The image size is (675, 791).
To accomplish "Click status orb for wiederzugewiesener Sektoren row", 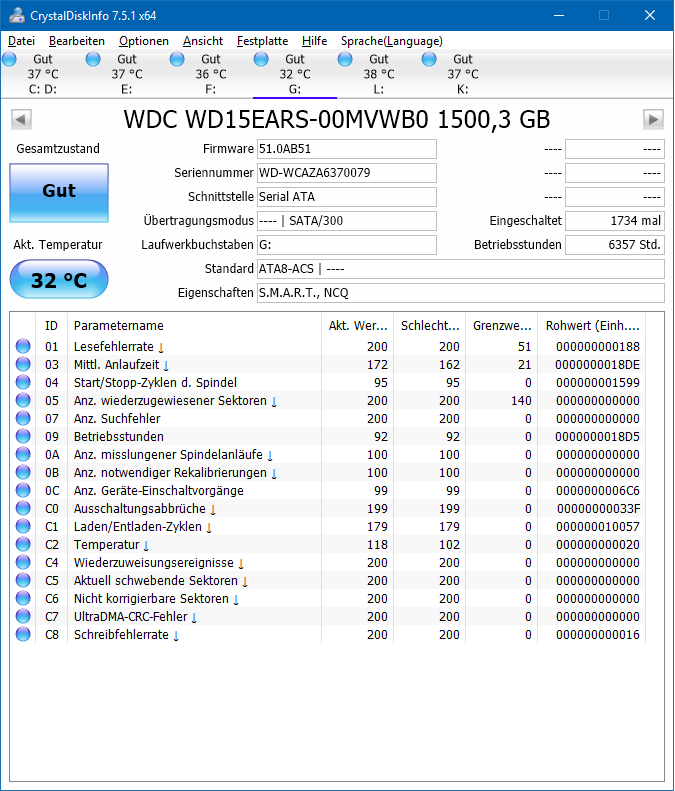I will coord(23,400).
